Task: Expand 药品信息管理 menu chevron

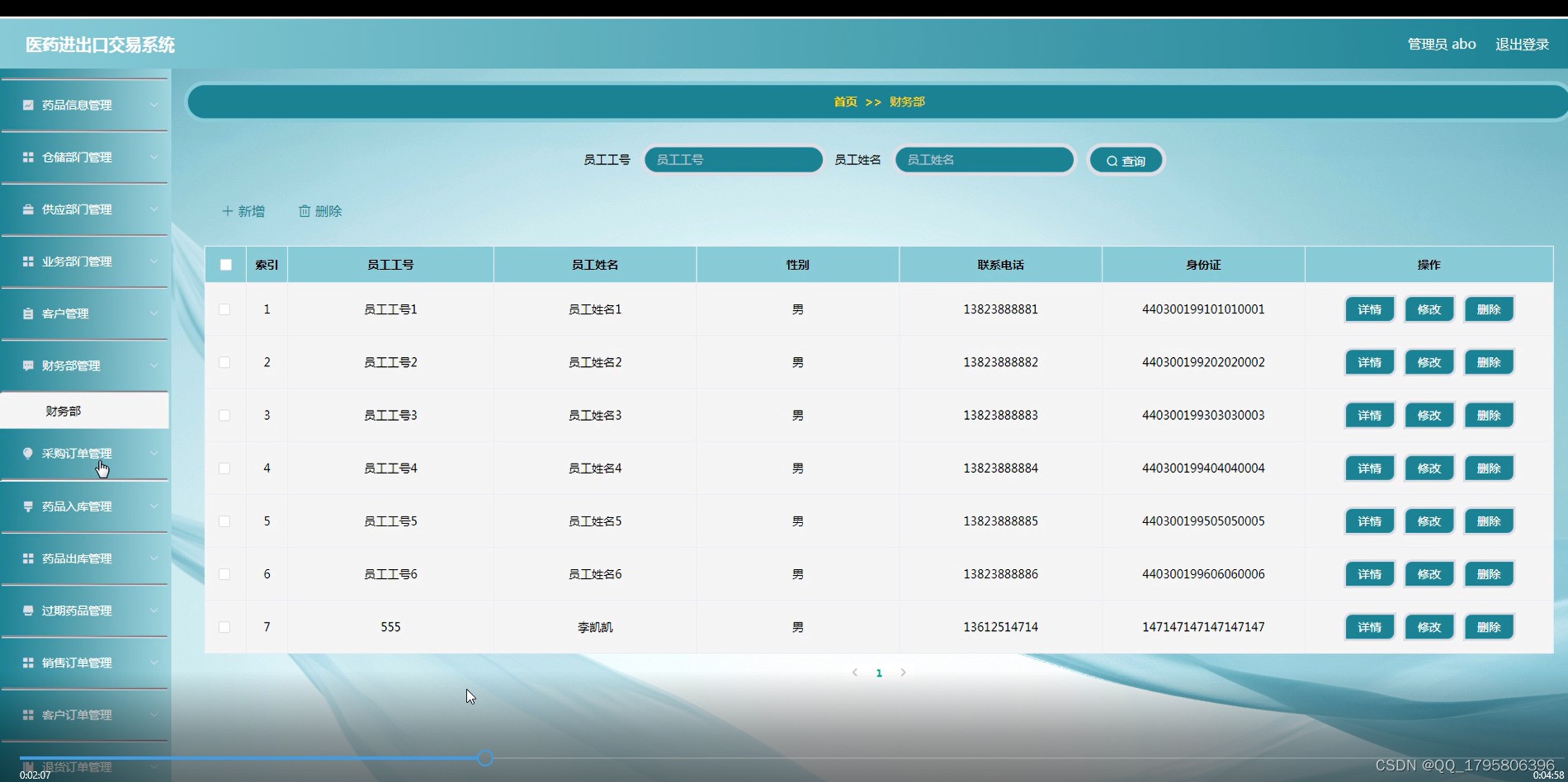Action: point(153,105)
